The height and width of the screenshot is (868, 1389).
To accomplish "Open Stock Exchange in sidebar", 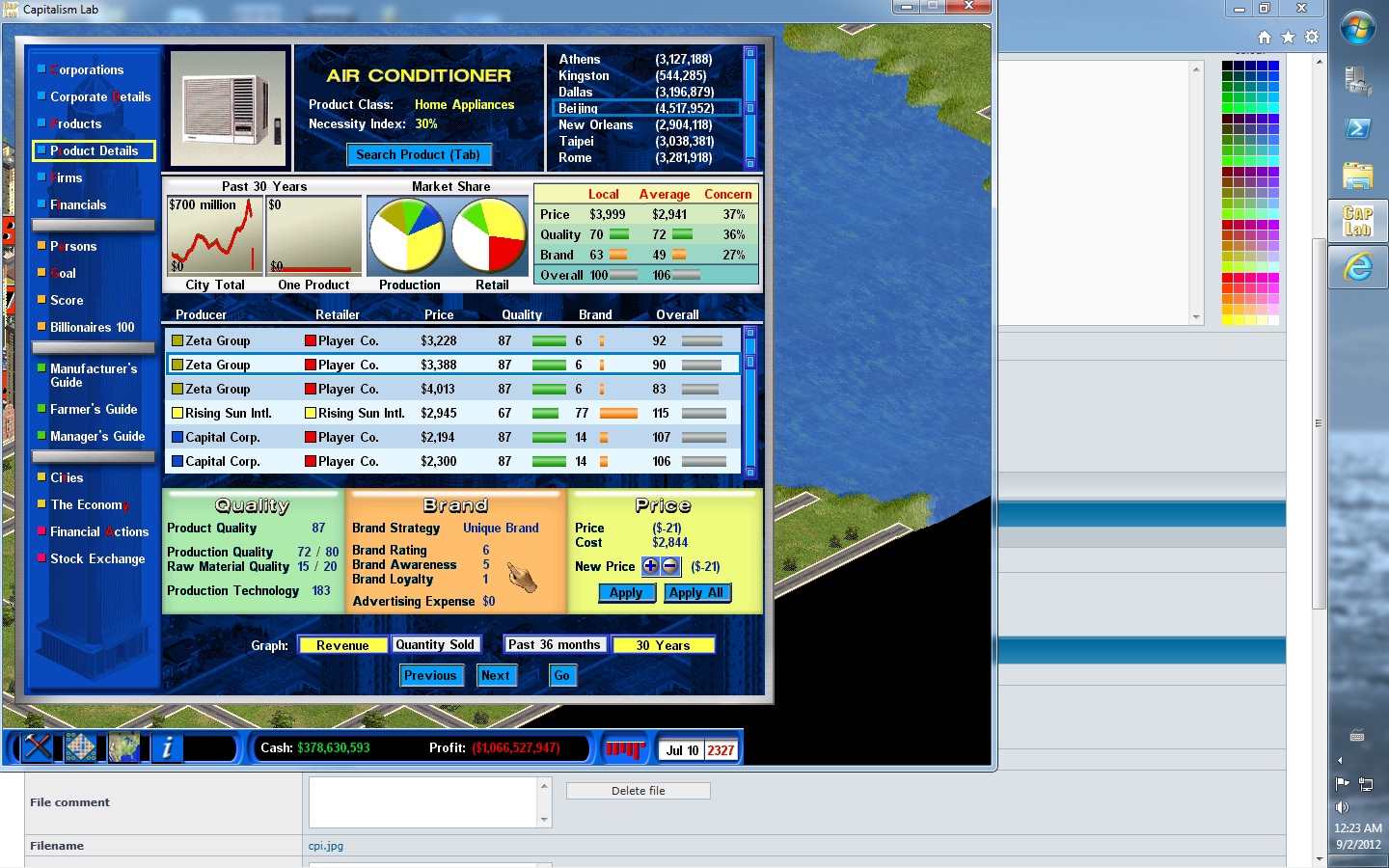I will coord(97,558).
